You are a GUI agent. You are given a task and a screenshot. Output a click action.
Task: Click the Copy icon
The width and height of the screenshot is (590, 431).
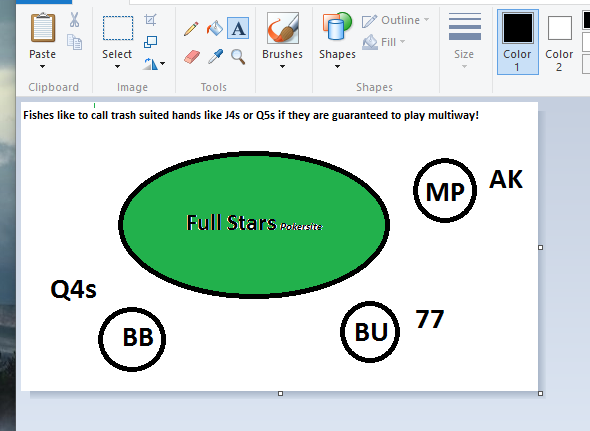(x=75, y=42)
